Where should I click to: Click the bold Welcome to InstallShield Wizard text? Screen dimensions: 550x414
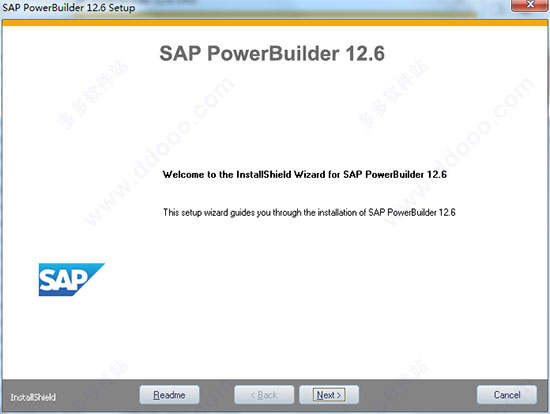pos(304,174)
